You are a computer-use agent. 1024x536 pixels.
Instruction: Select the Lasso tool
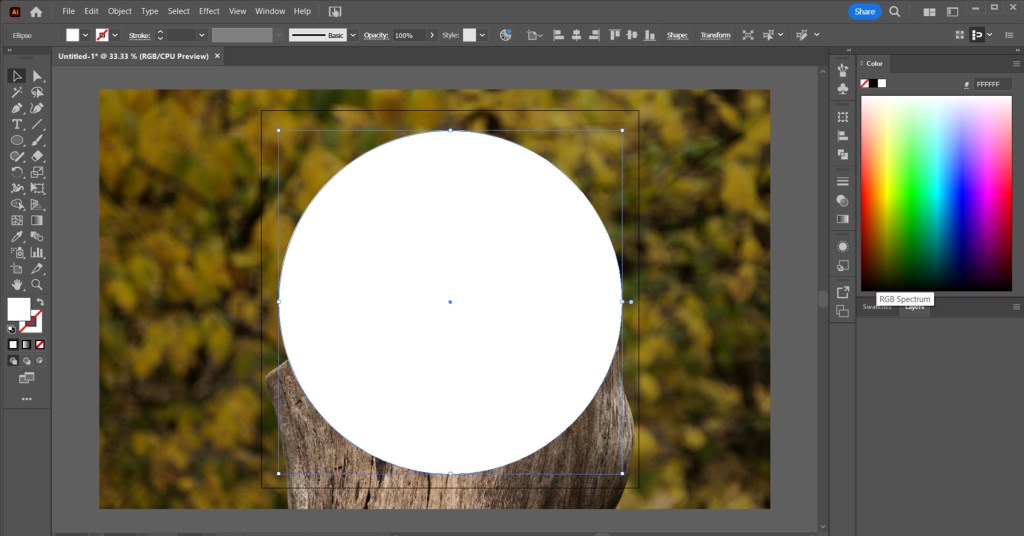[x=37, y=93]
